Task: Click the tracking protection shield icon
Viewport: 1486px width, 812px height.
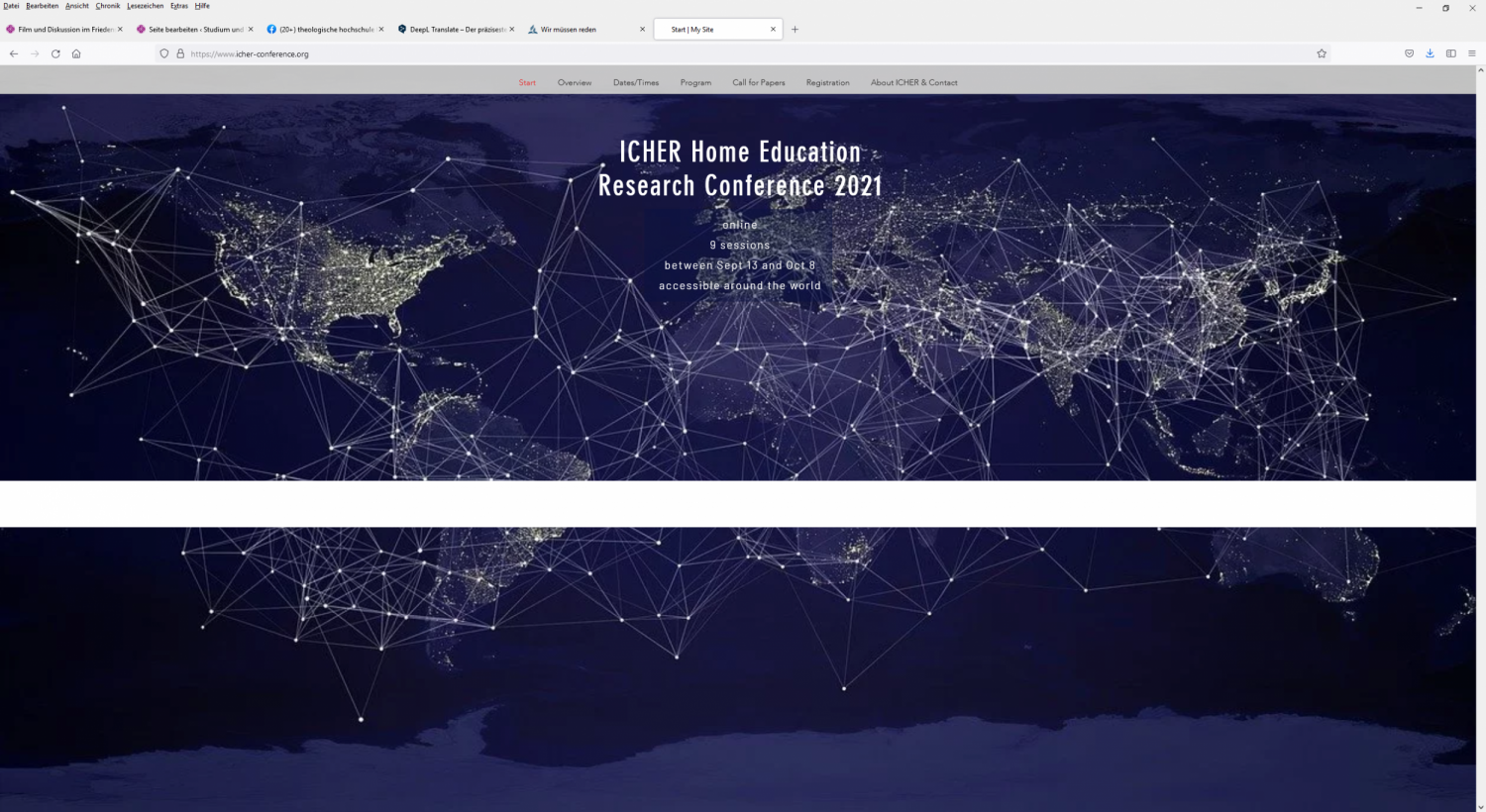Action: (x=164, y=53)
